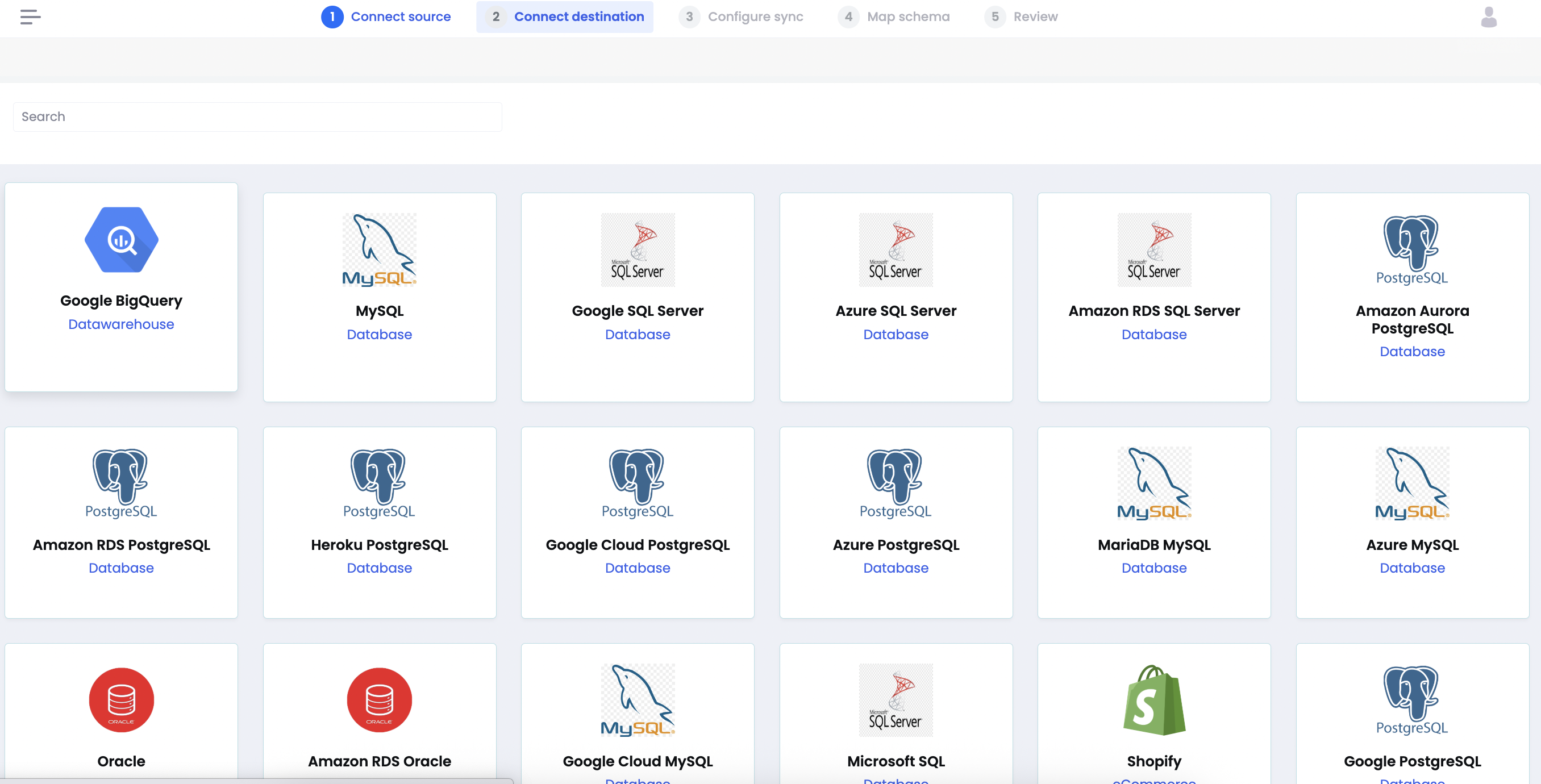The width and height of the screenshot is (1541, 784).
Task: Choose the Shopify card title
Action: (x=1154, y=761)
